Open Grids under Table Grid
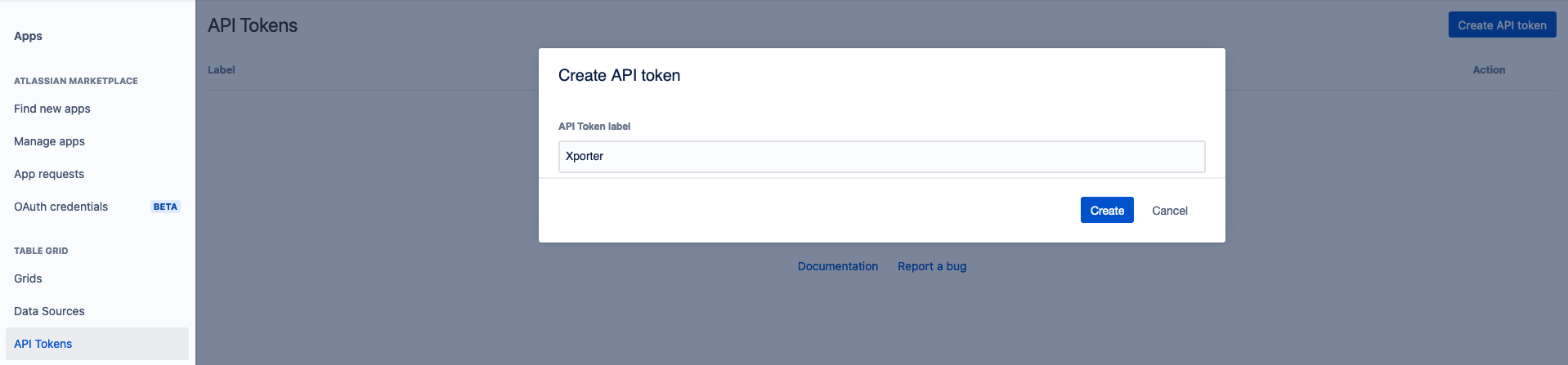 coord(28,278)
